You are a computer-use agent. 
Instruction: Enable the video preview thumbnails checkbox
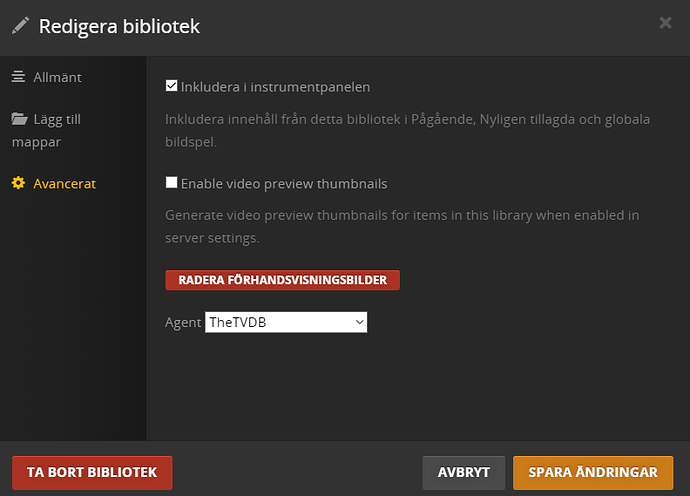[172, 183]
